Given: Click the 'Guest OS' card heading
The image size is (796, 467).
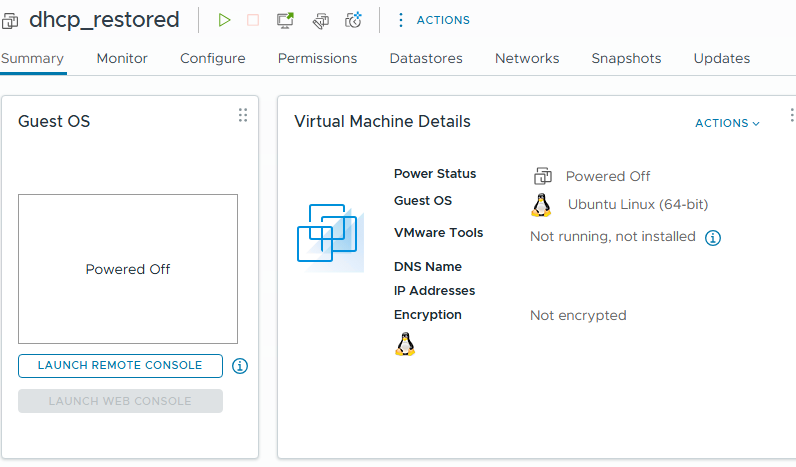Looking at the screenshot, I should [54, 121].
